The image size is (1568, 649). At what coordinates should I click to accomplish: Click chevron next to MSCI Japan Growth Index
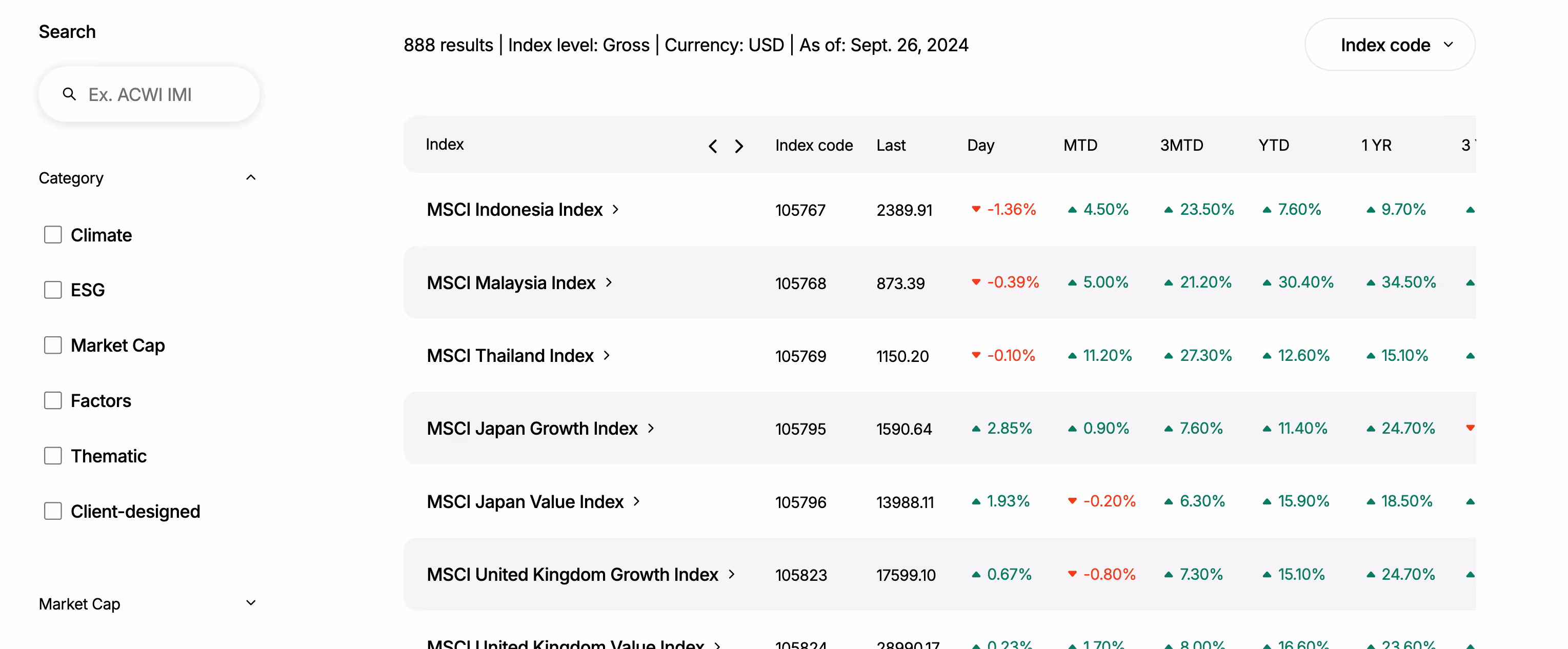point(651,429)
